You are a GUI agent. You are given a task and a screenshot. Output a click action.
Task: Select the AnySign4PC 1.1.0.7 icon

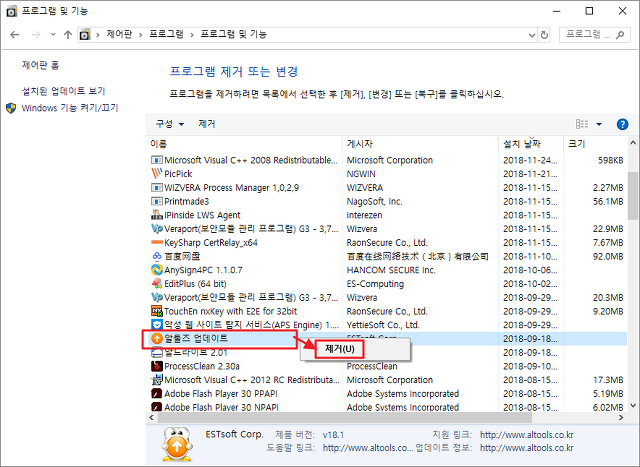coord(157,270)
